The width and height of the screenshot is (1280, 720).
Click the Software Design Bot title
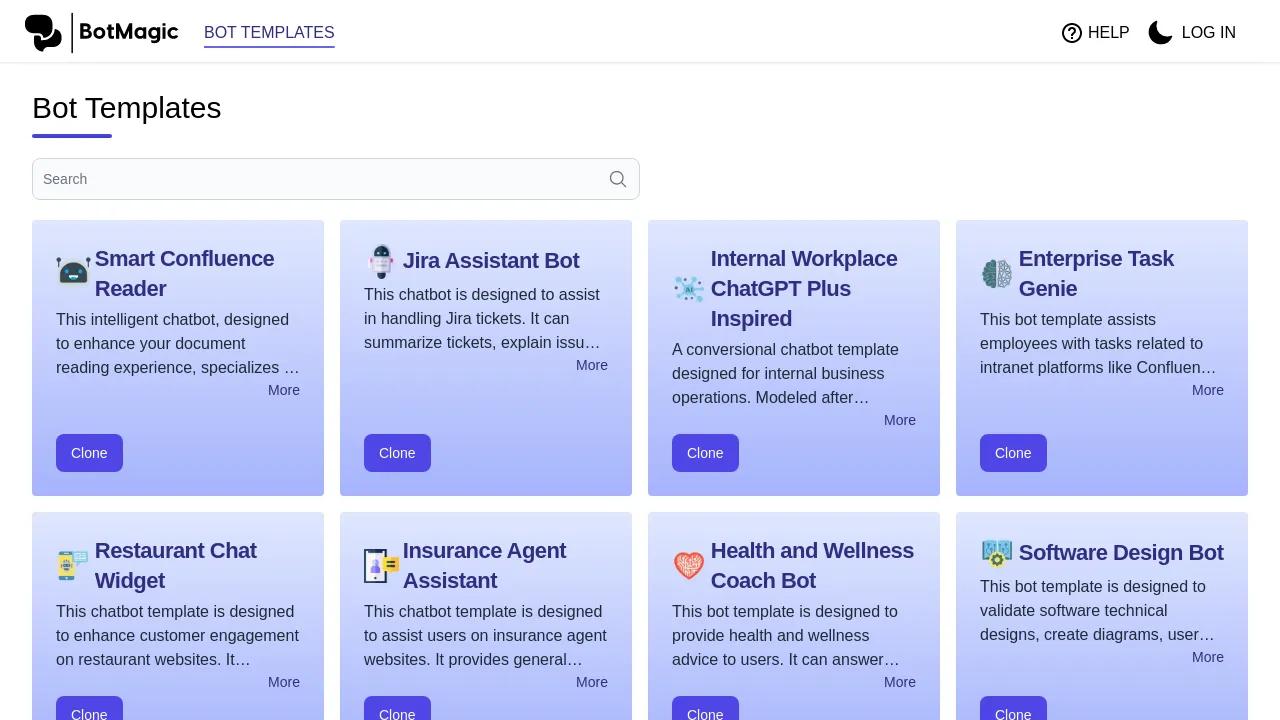tap(1121, 553)
